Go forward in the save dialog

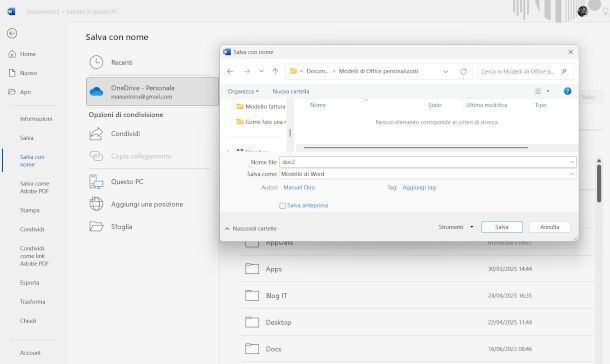pos(247,72)
